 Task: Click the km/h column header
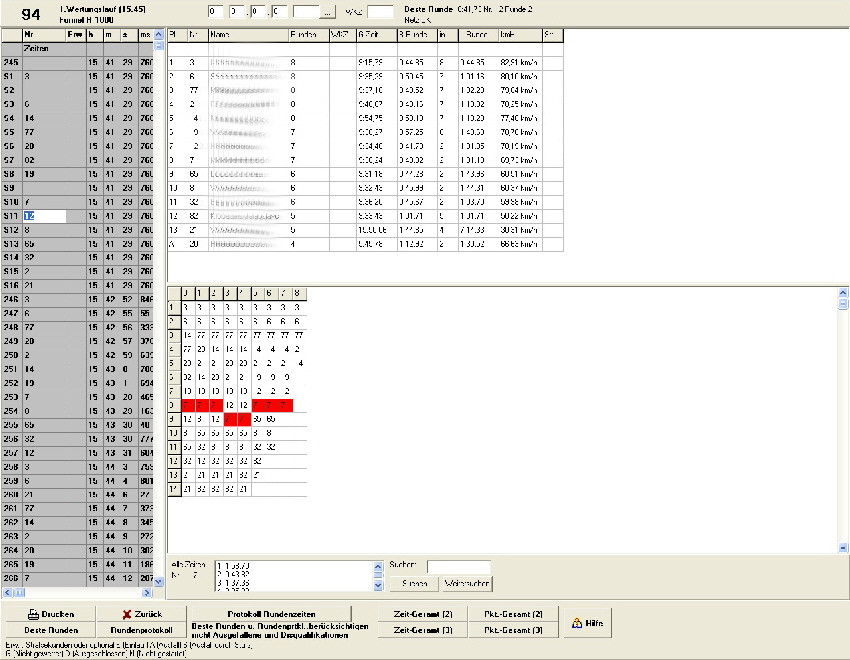519,35
